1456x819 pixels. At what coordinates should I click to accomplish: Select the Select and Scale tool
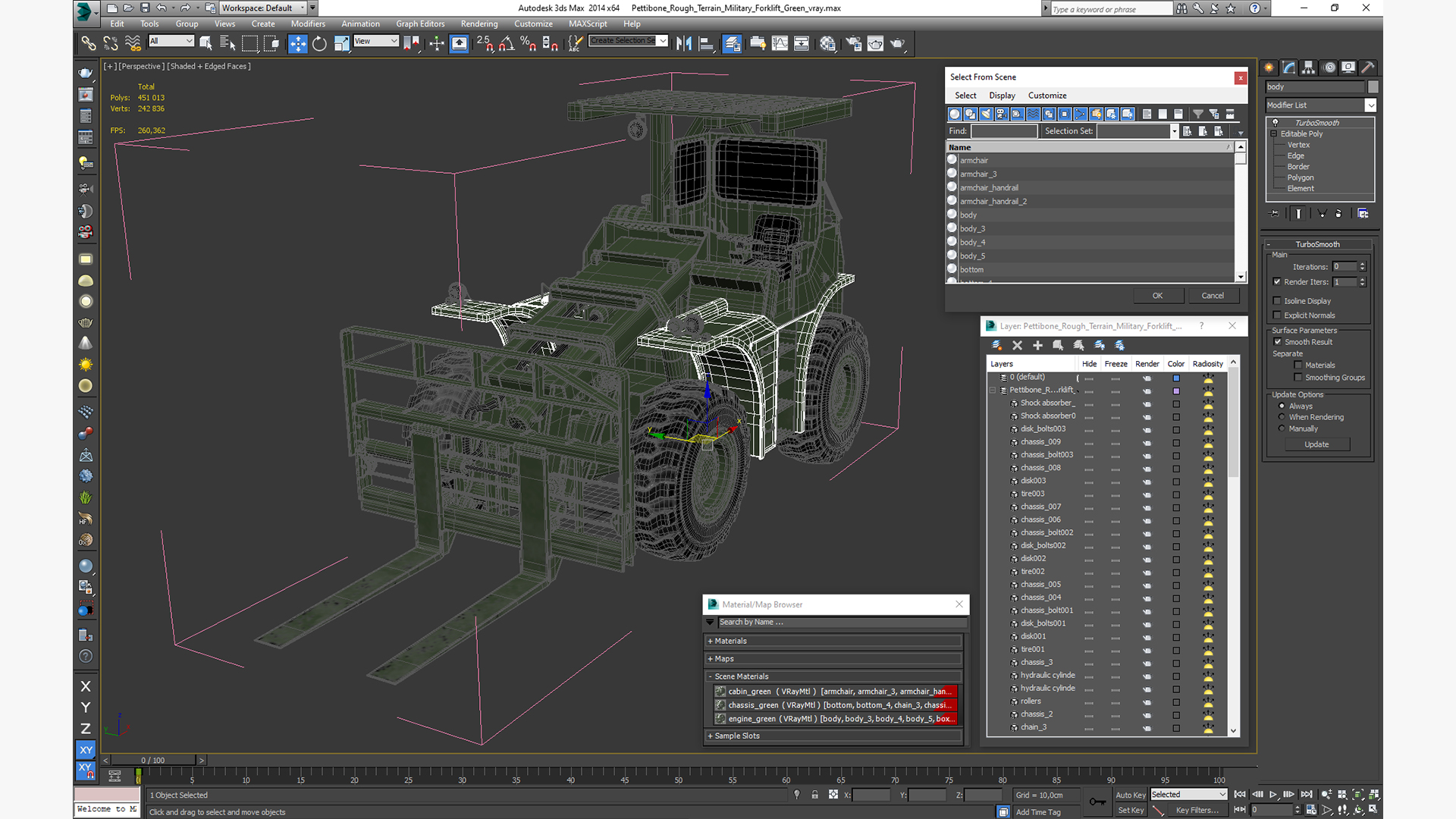(342, 44)
